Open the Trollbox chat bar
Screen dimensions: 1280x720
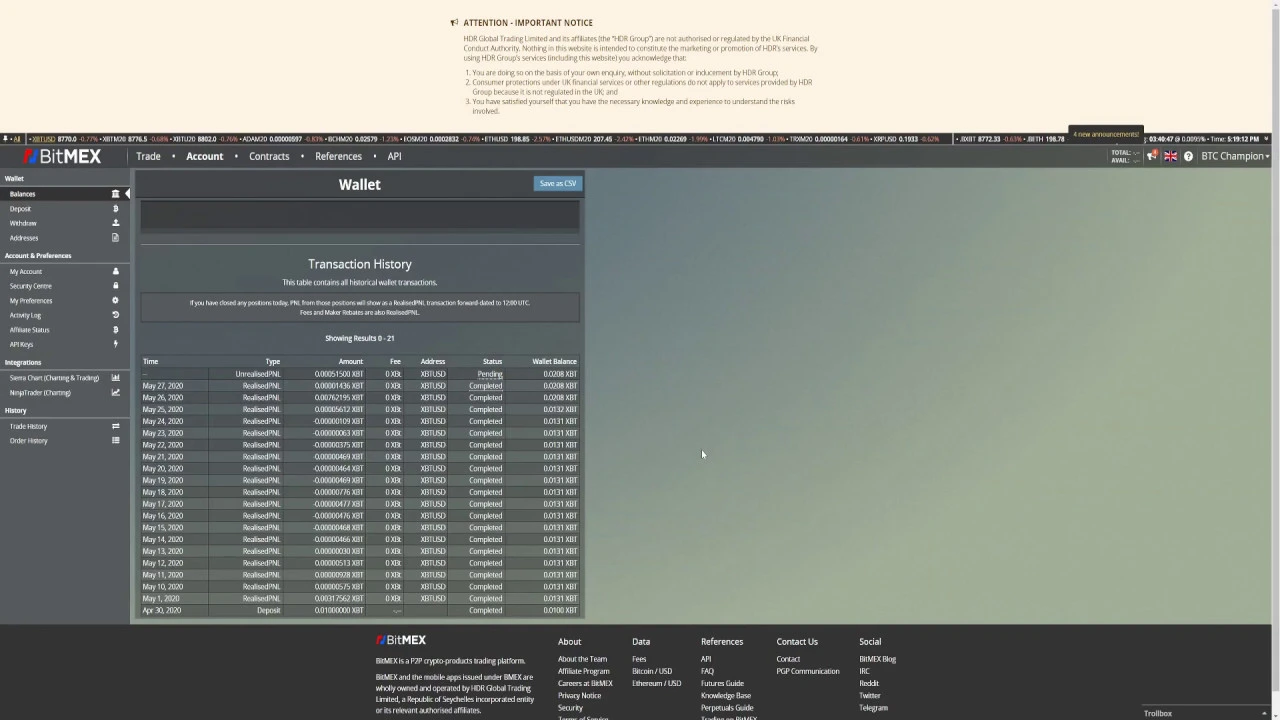pyautogui.click(x=1206, y=713)
